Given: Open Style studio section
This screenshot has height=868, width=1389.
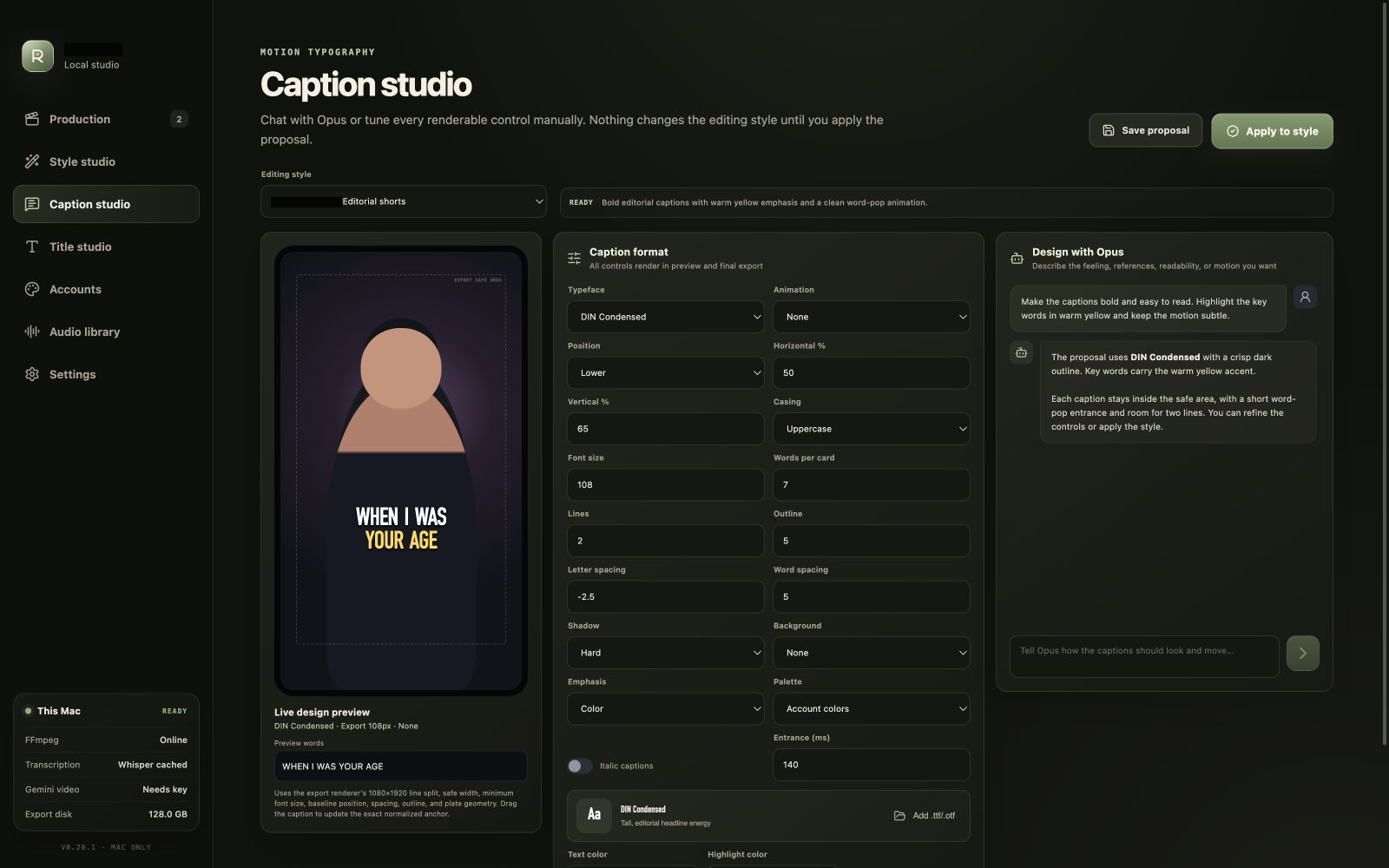Looking at the screenshot, I should 106,161.
